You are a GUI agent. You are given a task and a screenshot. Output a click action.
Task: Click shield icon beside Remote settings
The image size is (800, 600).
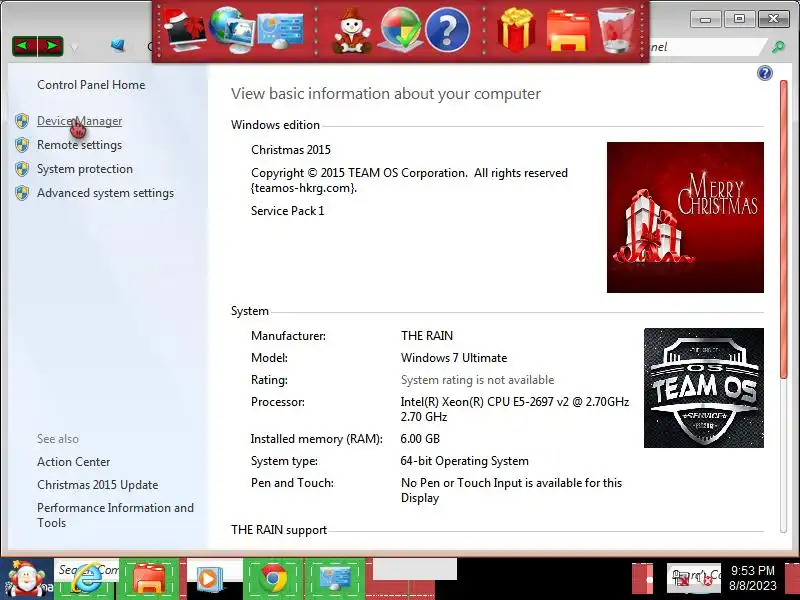click(x=22, y=145)
